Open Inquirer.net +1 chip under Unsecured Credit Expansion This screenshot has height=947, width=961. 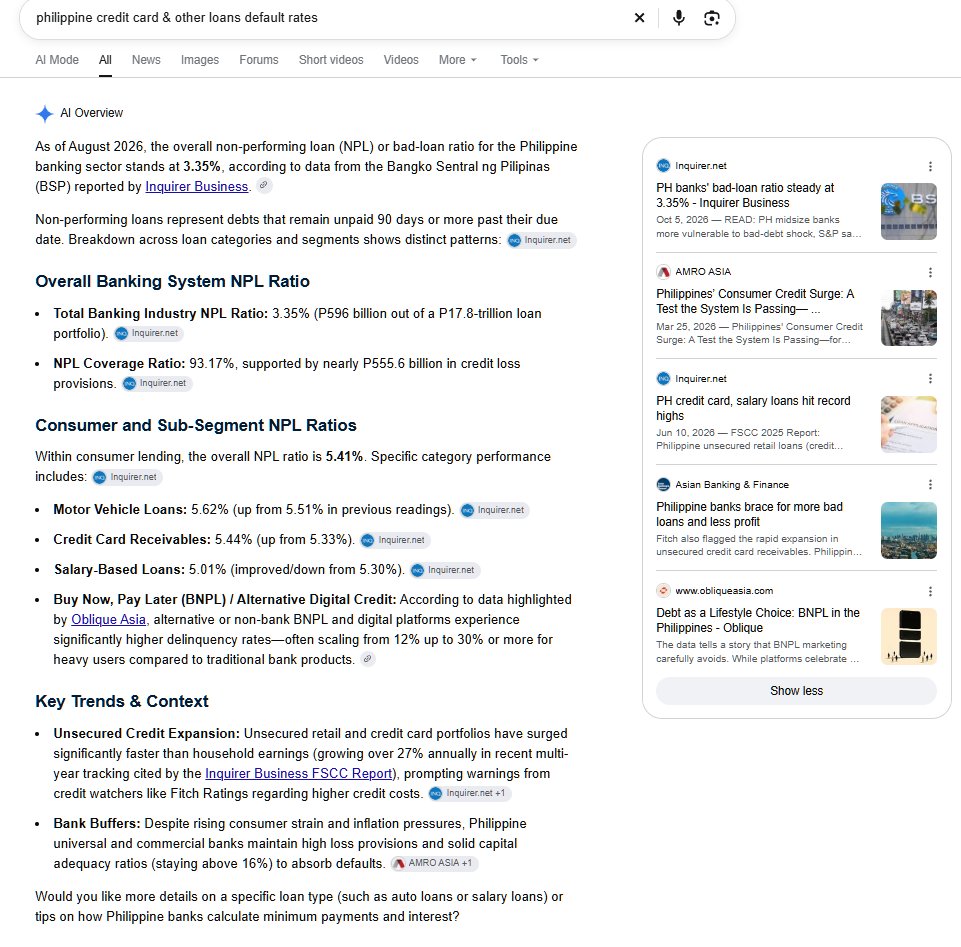click(x=469, y=793)
